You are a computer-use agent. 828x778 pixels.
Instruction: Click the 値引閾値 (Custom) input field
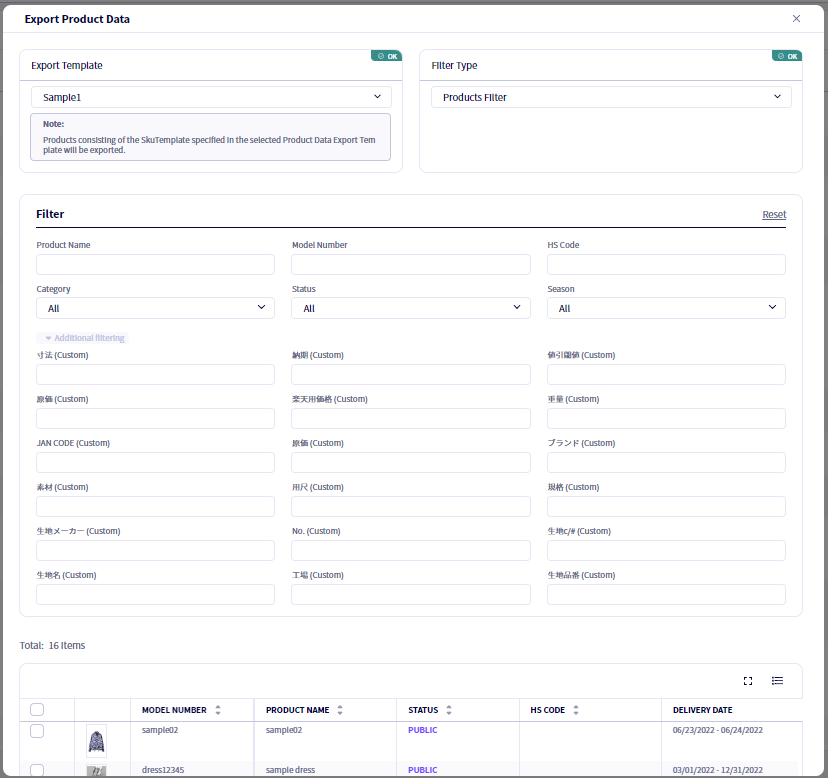tap(666, 374)
